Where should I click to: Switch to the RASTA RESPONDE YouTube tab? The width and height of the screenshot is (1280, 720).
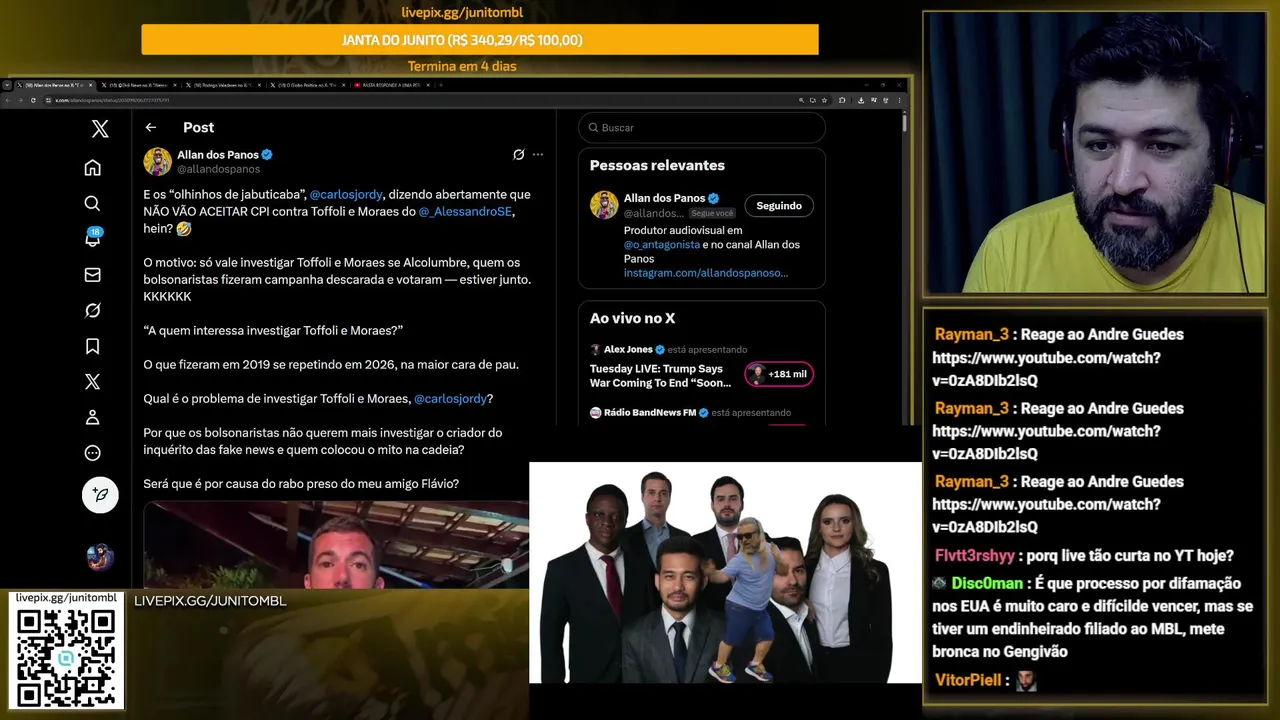pyautogui.click(x=391, y=85)
